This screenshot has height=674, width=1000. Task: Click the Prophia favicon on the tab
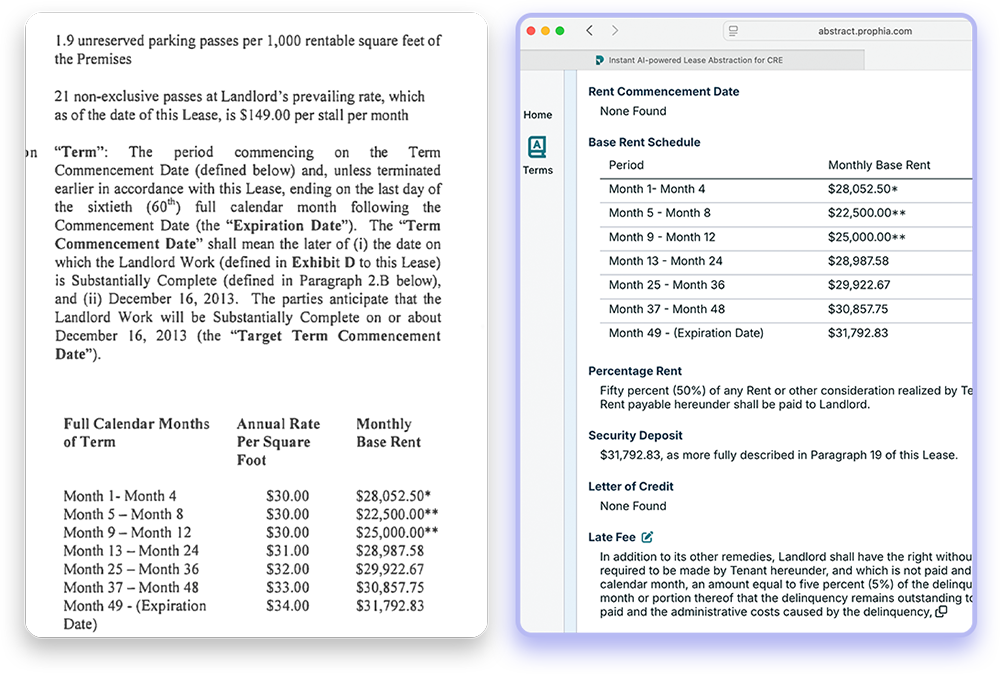(599, 60)
